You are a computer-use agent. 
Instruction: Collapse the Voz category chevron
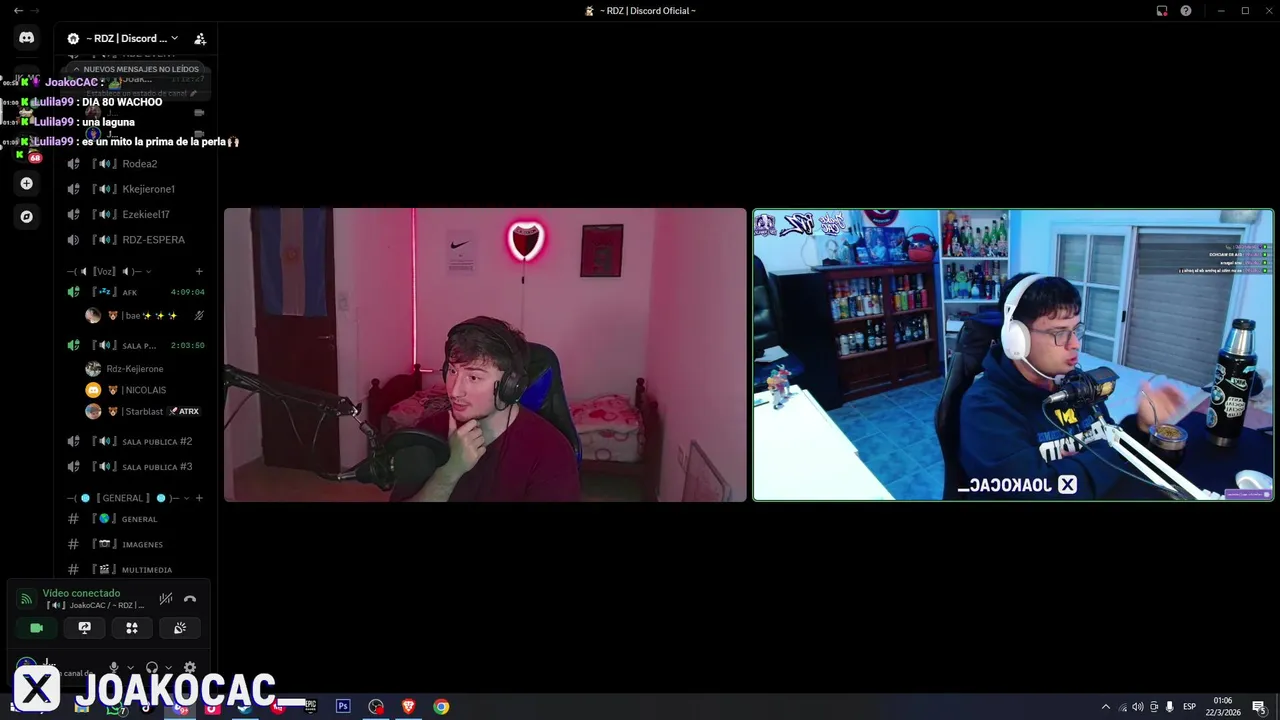tap(149, 272)
